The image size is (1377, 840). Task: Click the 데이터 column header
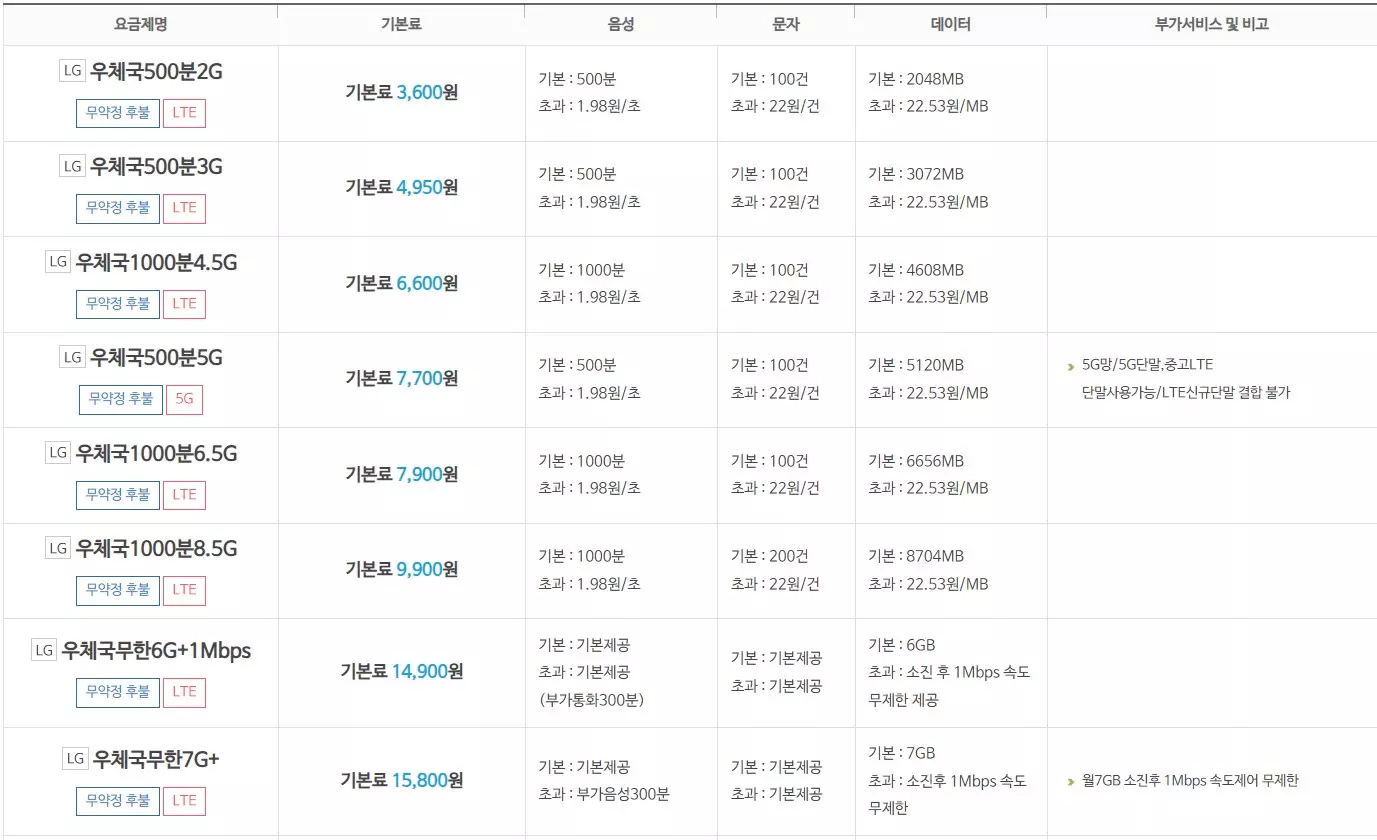pos(951,24)
